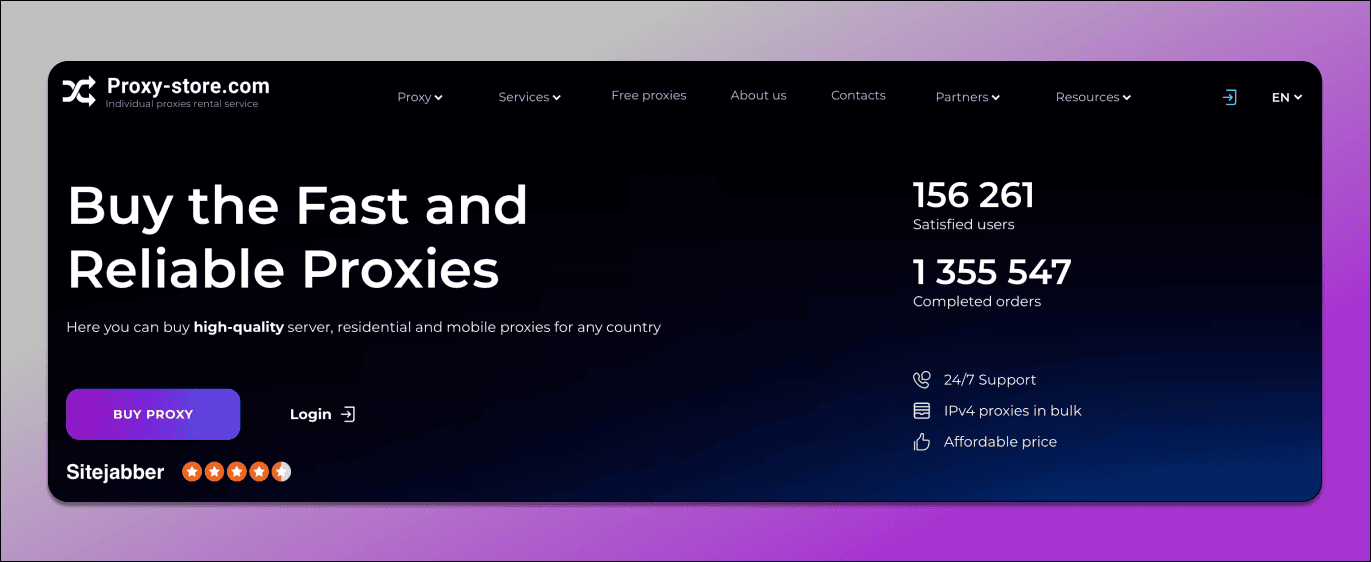Click the thumbs-up icon beside Affordable price

tap(922, 442)
